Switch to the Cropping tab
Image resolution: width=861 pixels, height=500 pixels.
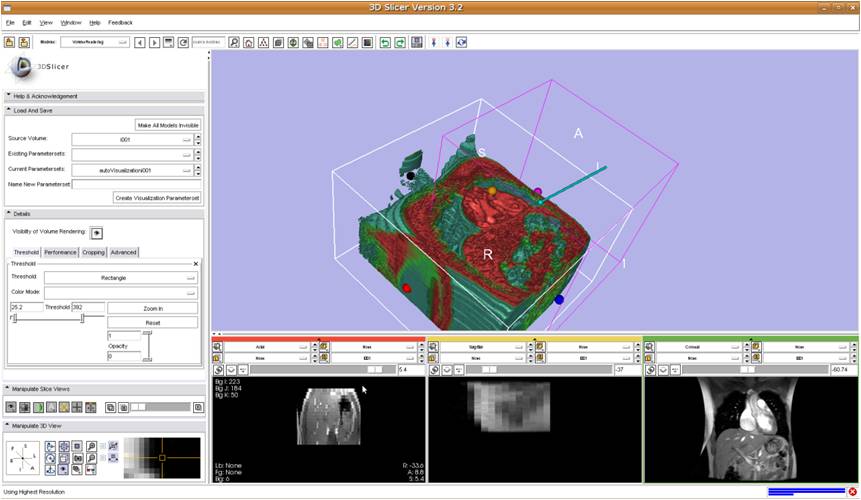93,252
